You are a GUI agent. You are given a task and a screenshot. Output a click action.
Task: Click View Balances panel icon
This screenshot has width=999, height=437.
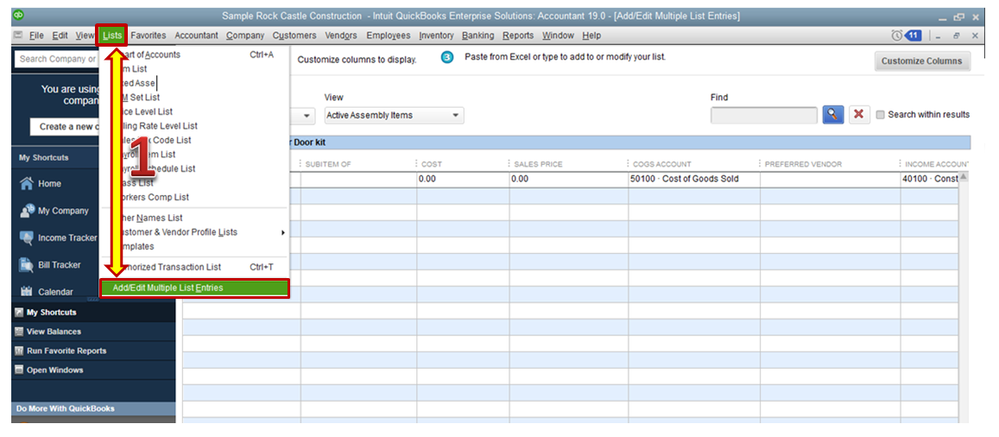(x=19, y=331)
